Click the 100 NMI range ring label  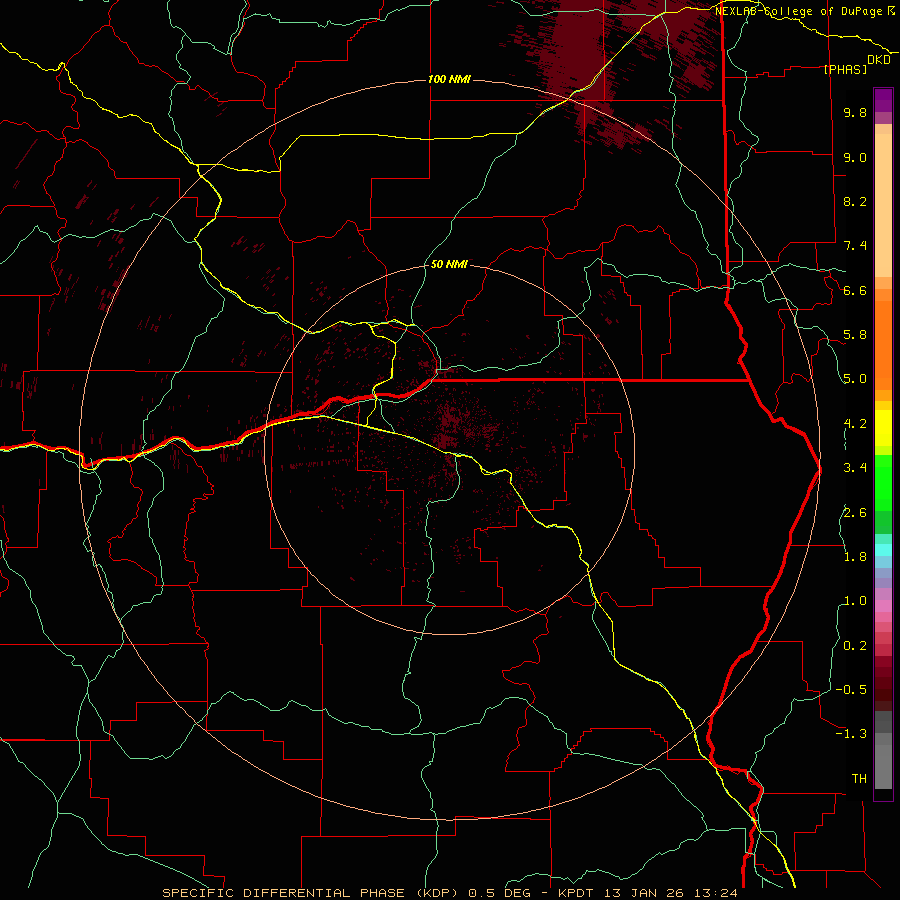pyautogui.click(x=449, y=79)
